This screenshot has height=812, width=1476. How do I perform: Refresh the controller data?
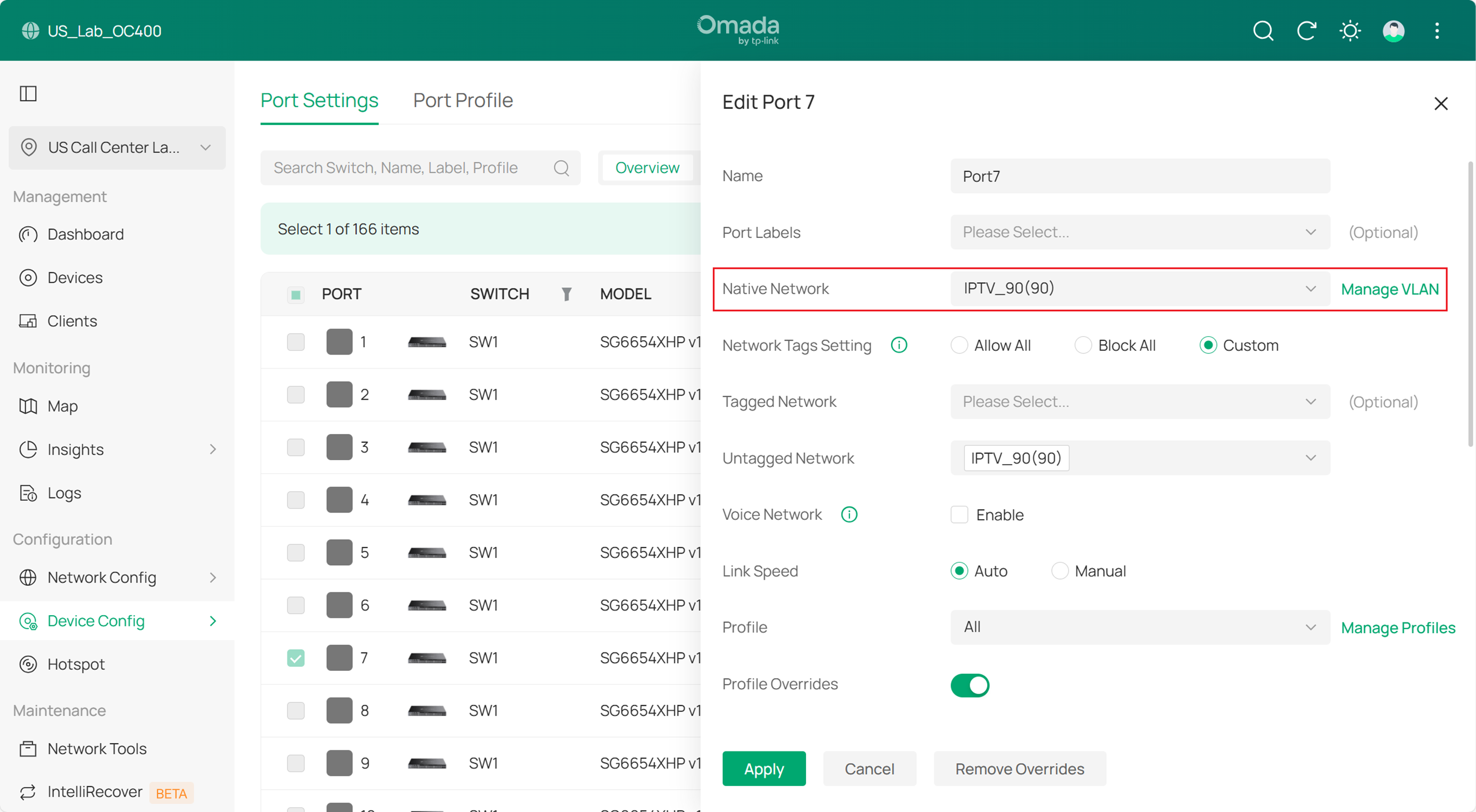point(1306,31)
